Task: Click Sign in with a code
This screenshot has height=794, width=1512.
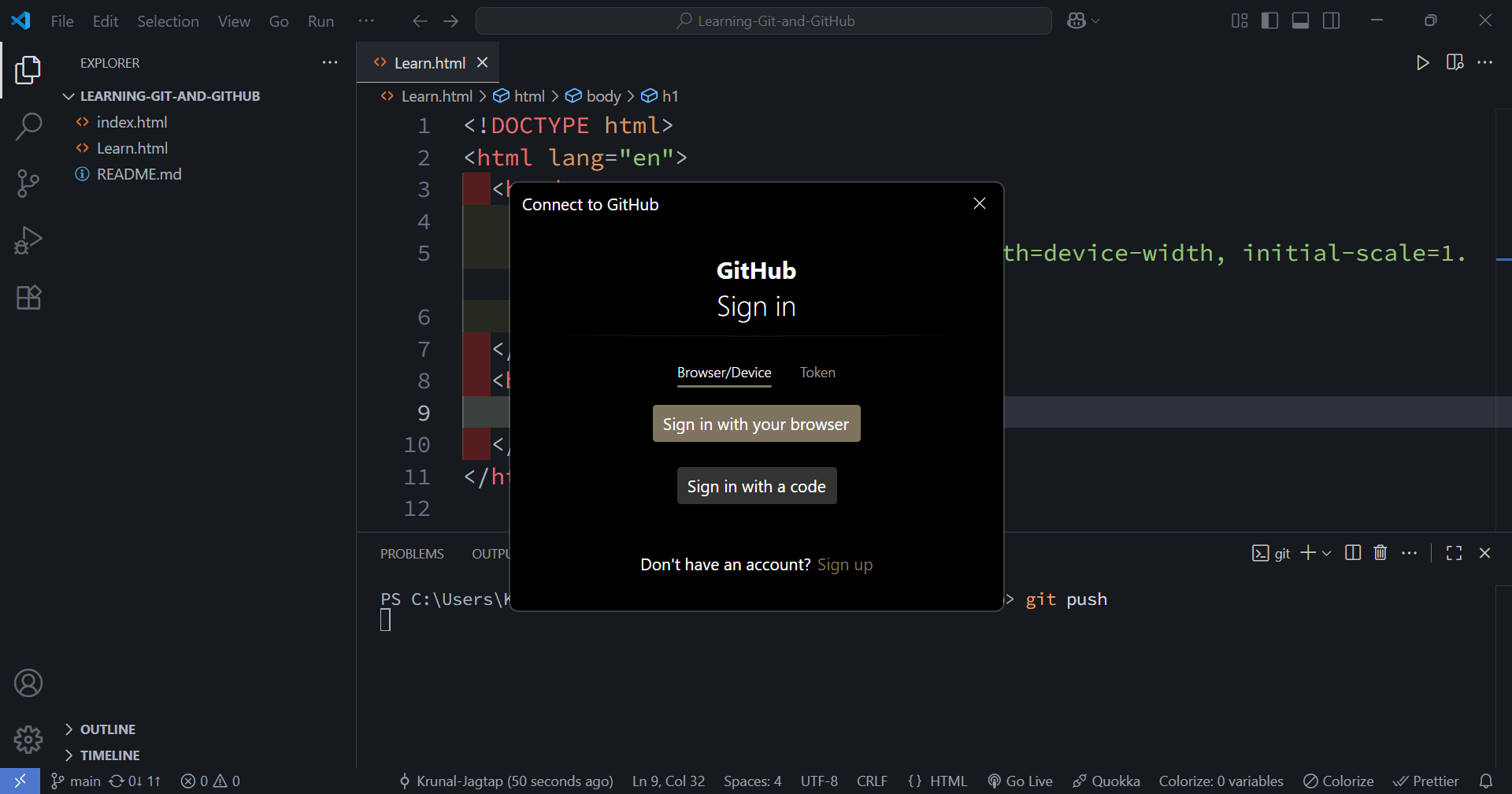Action: pos(756,486)
